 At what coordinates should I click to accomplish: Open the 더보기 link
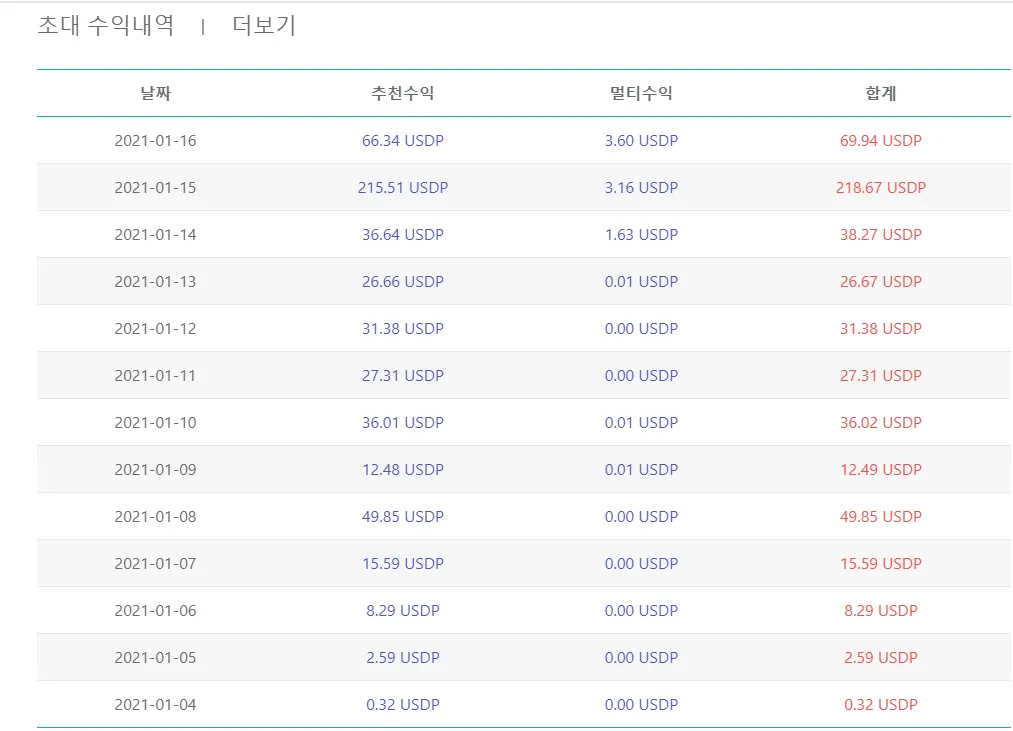[264, 26]
